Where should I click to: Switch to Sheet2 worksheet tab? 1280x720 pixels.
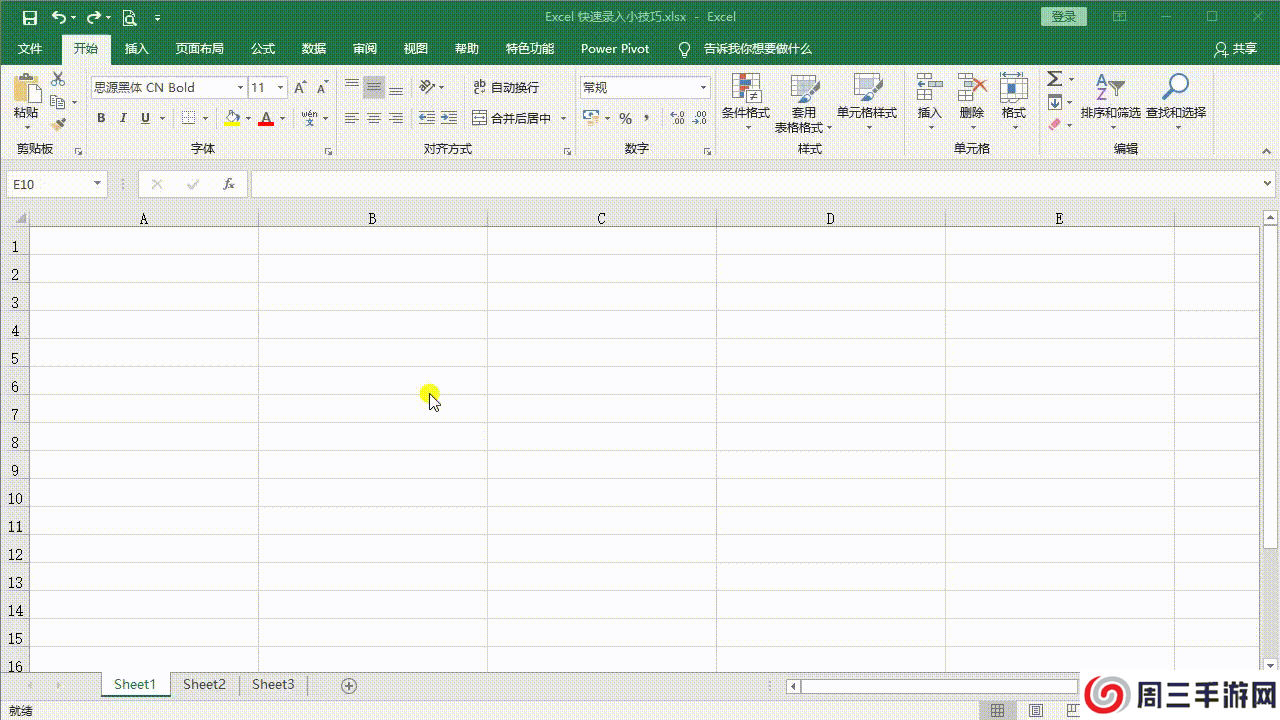coord(204,685)
